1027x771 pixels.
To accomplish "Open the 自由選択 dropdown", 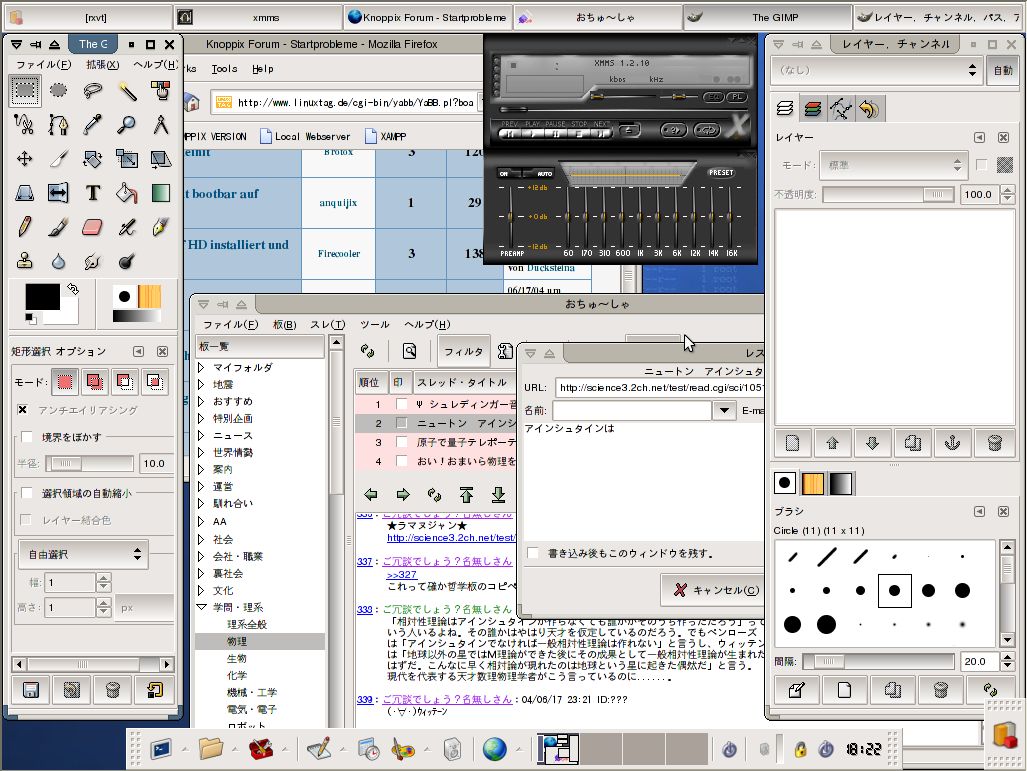I will click(x=83, y=554).
